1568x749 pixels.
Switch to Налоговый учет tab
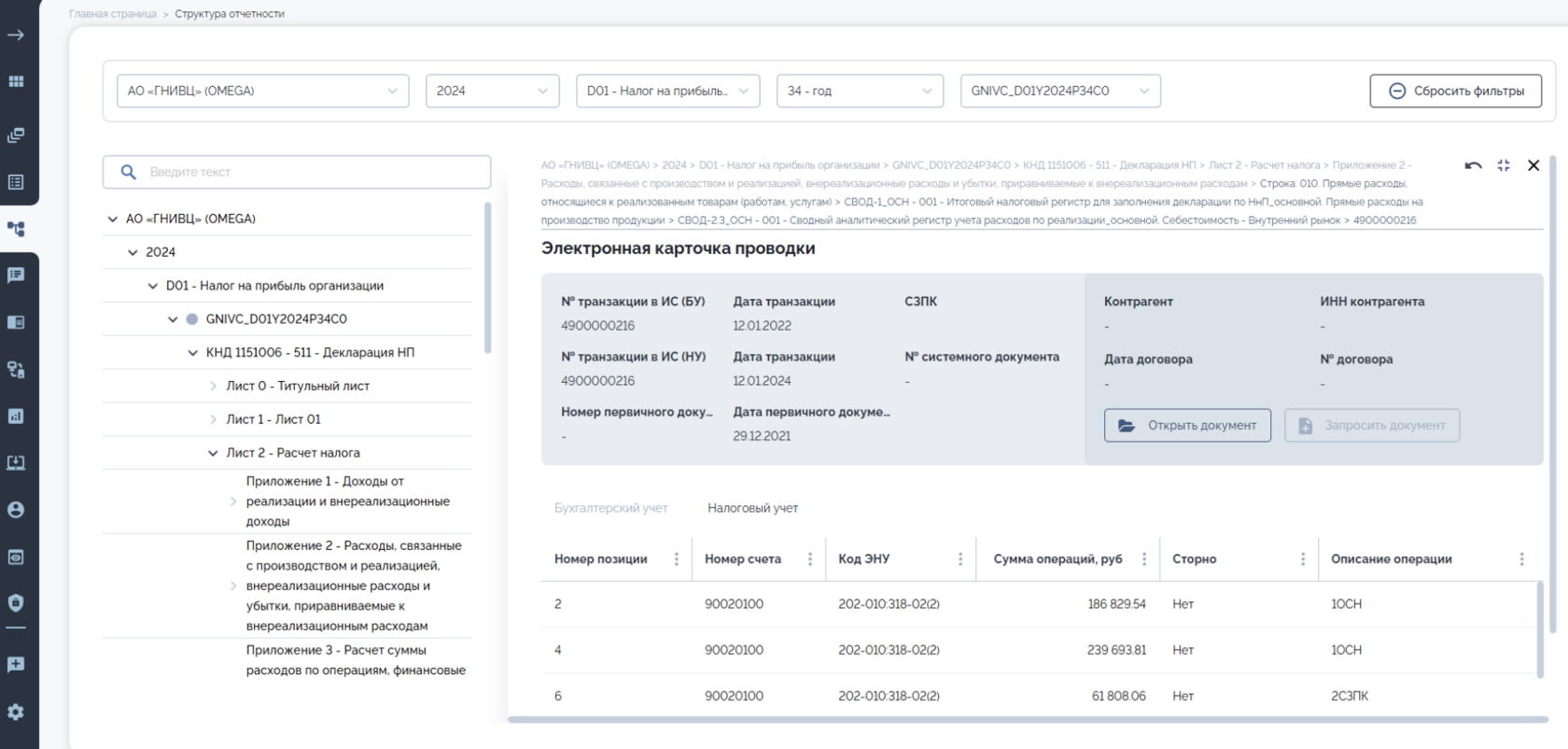(x=752, y=508)
